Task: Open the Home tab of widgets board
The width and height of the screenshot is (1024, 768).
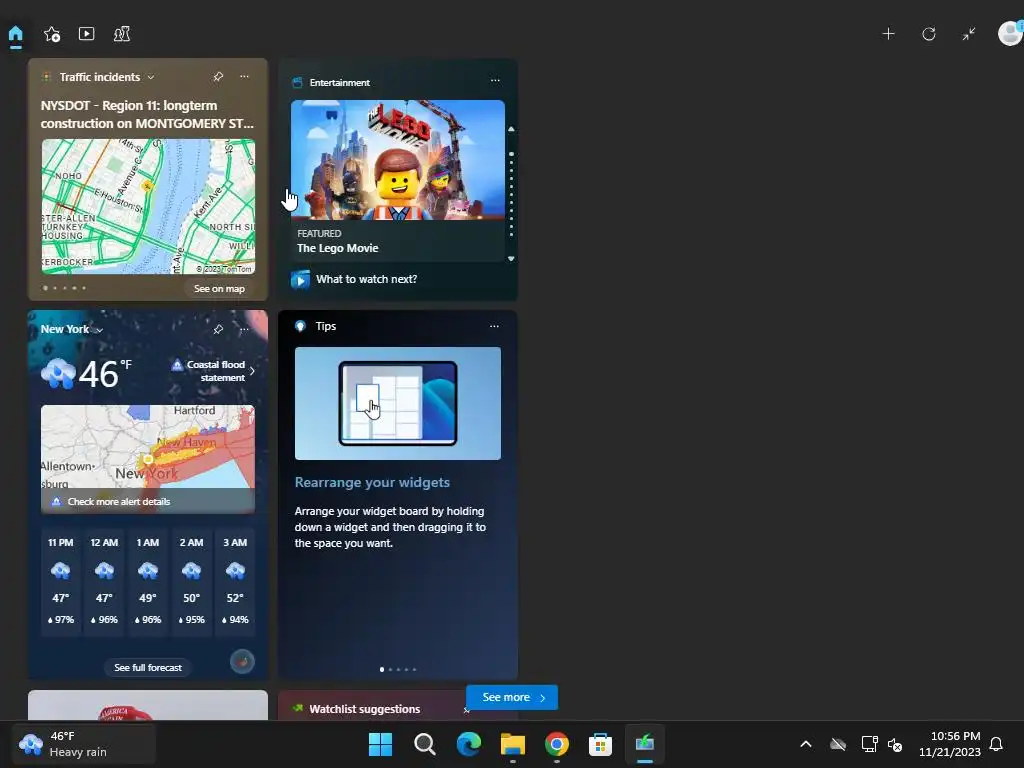Action: click(16, 34)
